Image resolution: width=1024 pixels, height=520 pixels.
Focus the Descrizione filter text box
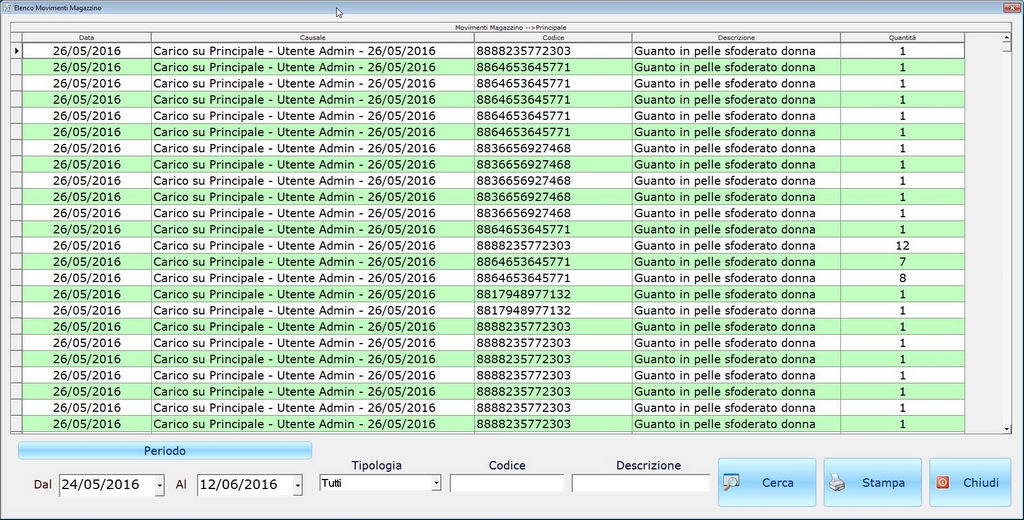pyautogui.click(x=640, y=483)
